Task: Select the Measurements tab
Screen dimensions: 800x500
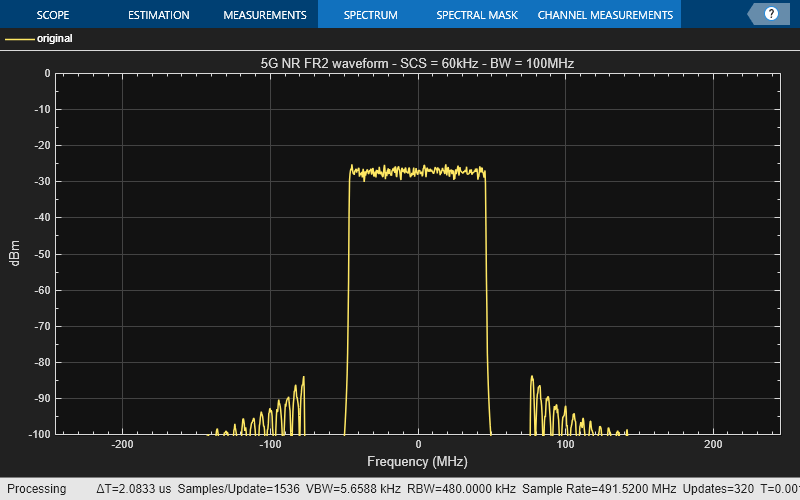Action: [x=264, y=15]
